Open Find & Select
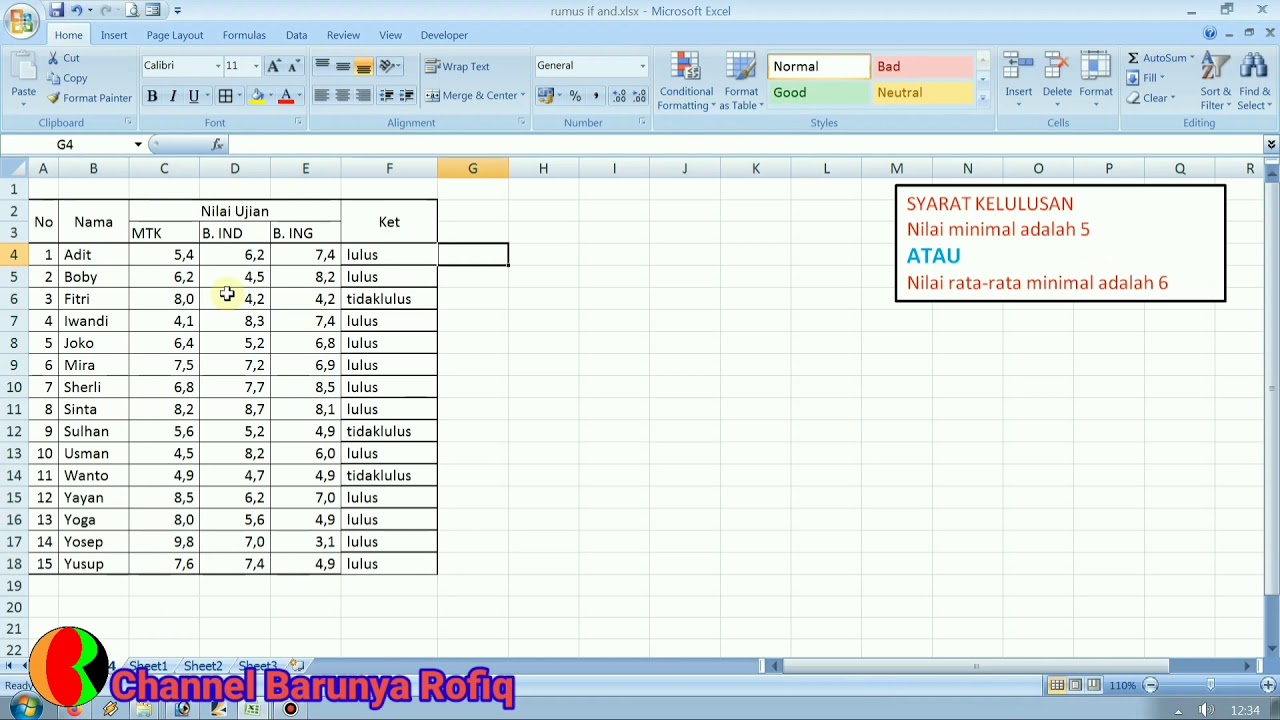The image size is (1280, 720). 1254,80
